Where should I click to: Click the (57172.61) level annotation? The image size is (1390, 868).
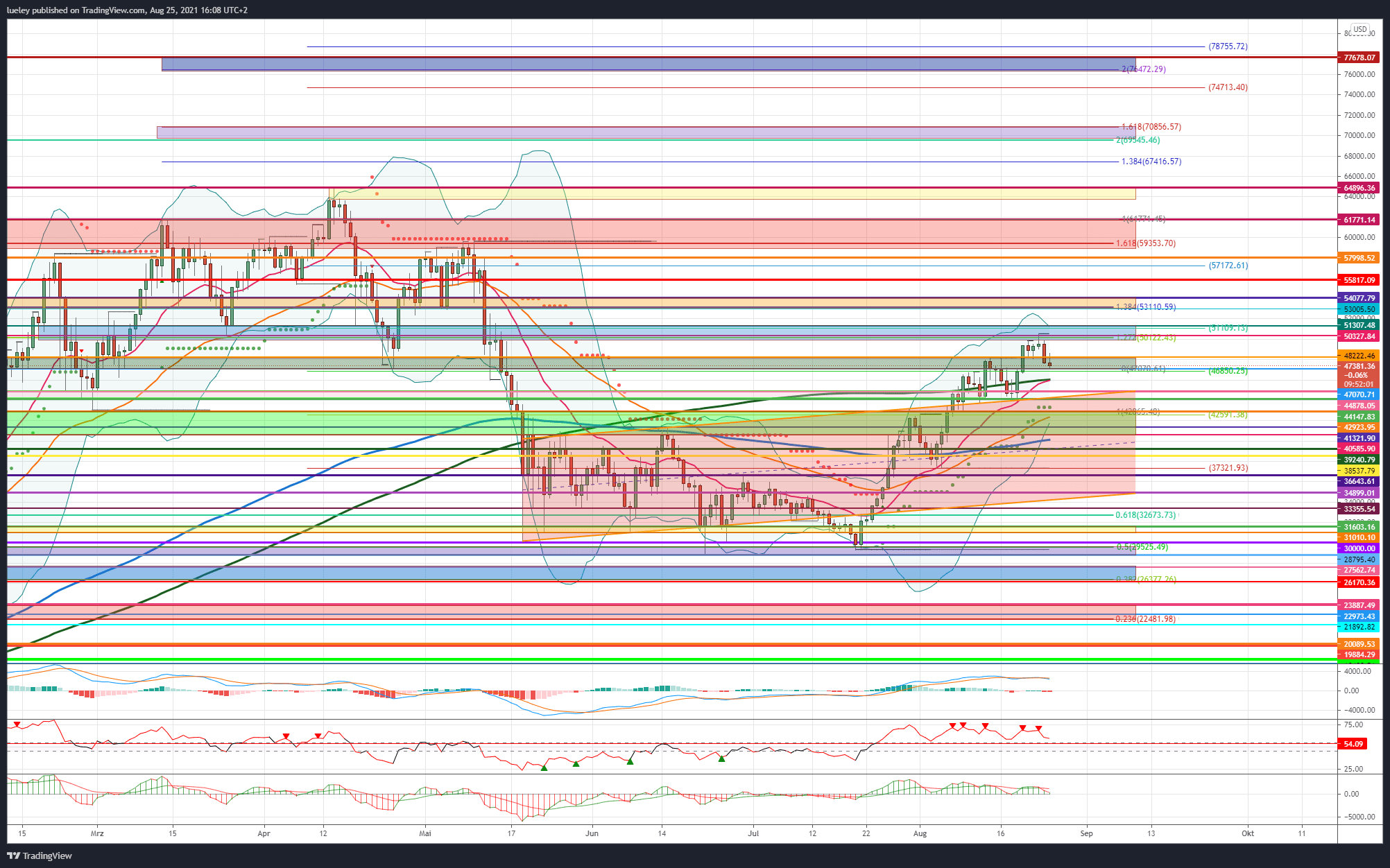pyautogui.click(x=1228, y=266)
